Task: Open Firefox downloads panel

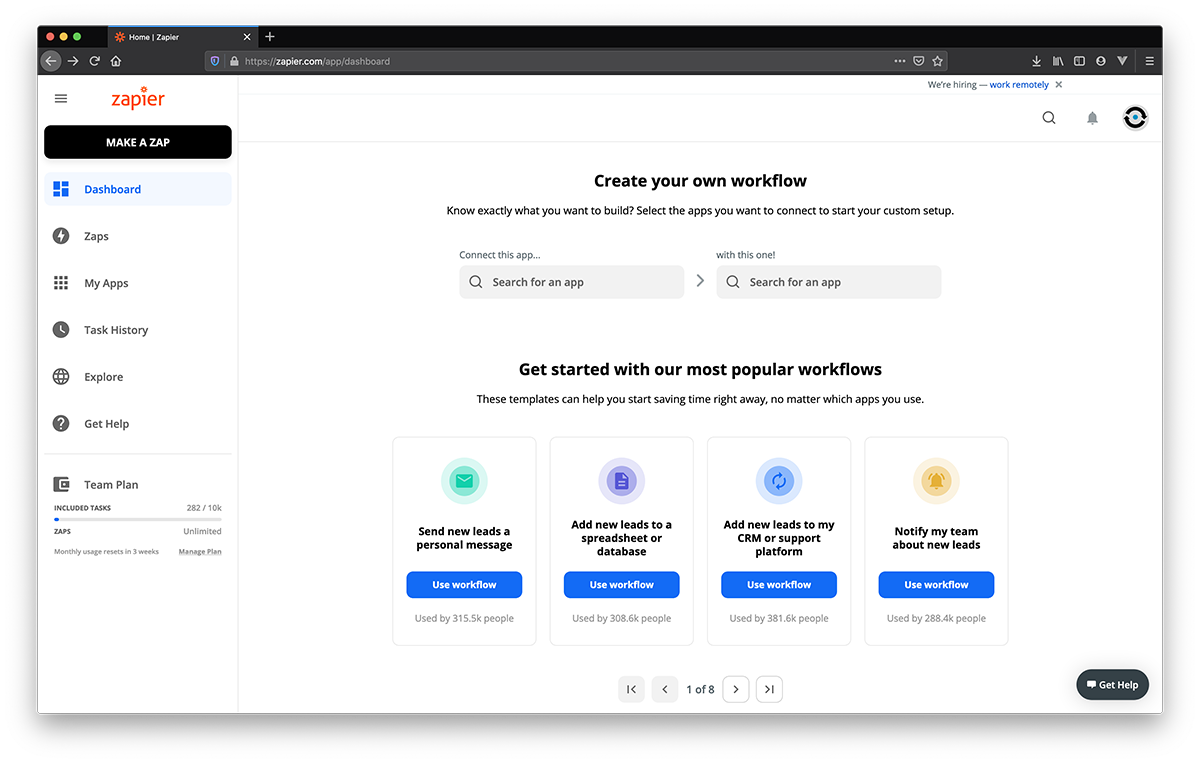Action: [1036, 61]
